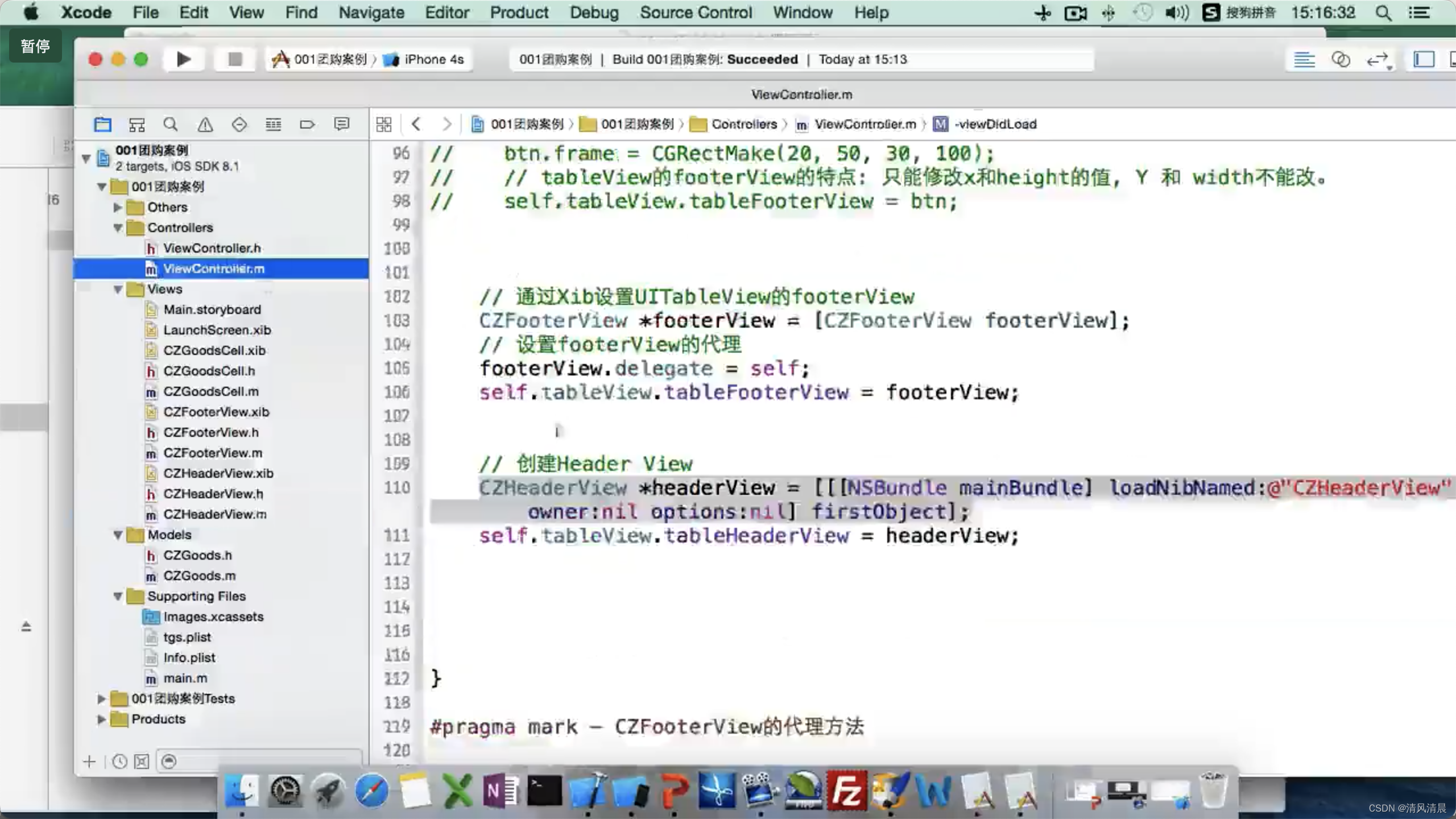Screen dimensions: 1456x819
Task: Switch to the Standard editor
Action: pyautogui.click(x=1304, y=59)
